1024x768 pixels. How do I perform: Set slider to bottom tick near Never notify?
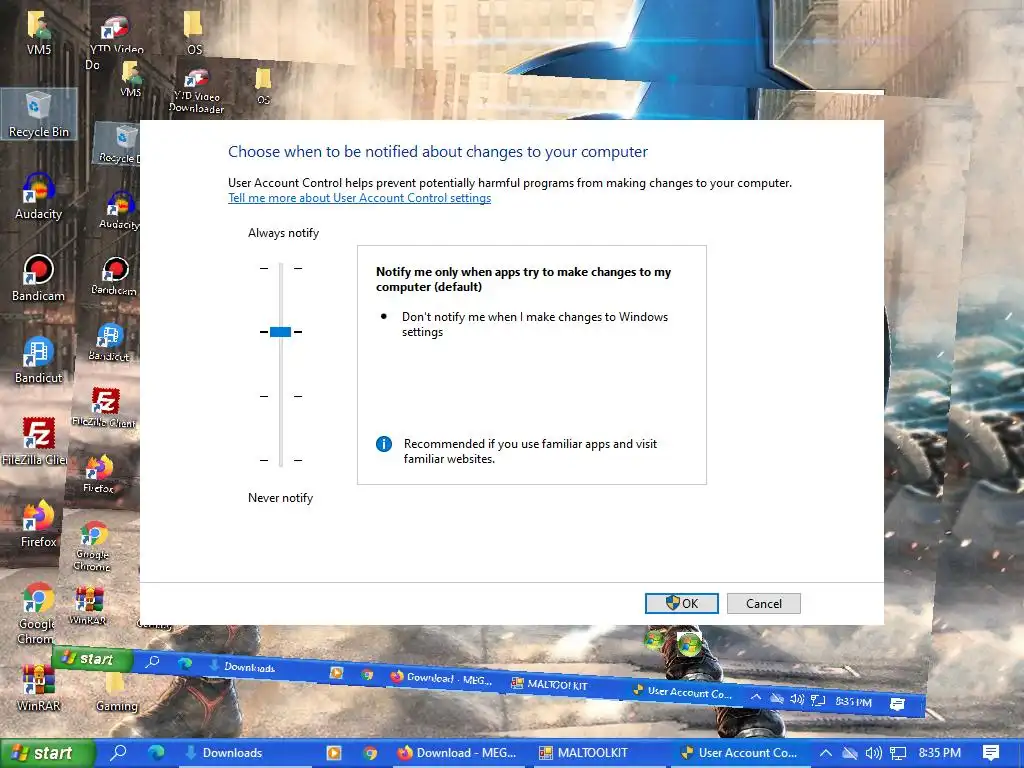281,460
